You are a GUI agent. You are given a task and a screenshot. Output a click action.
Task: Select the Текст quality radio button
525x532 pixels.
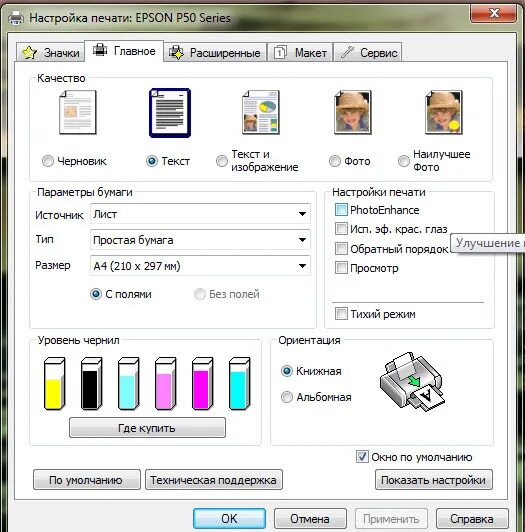[x=152, y=161]
